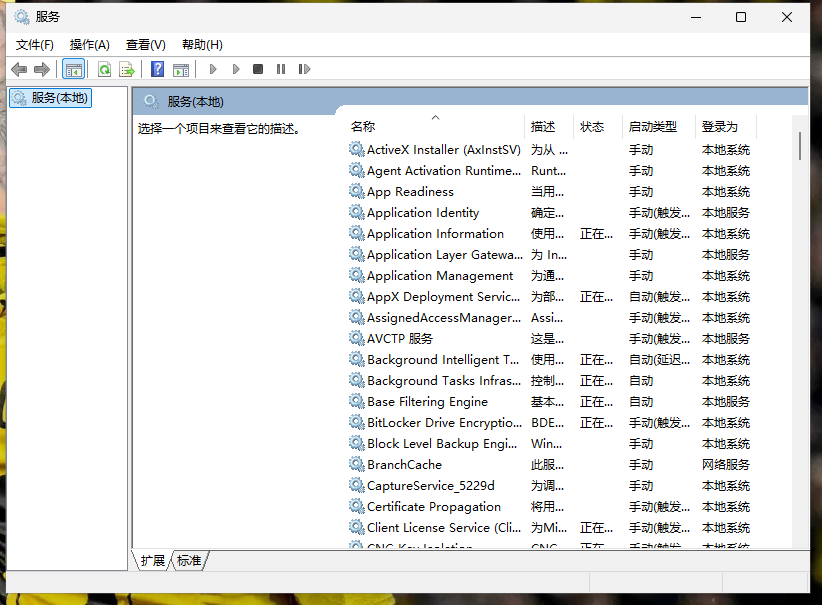
Task: Switch to the 扩展 tab
Action: pyautogui.click(x=153, y=560)
